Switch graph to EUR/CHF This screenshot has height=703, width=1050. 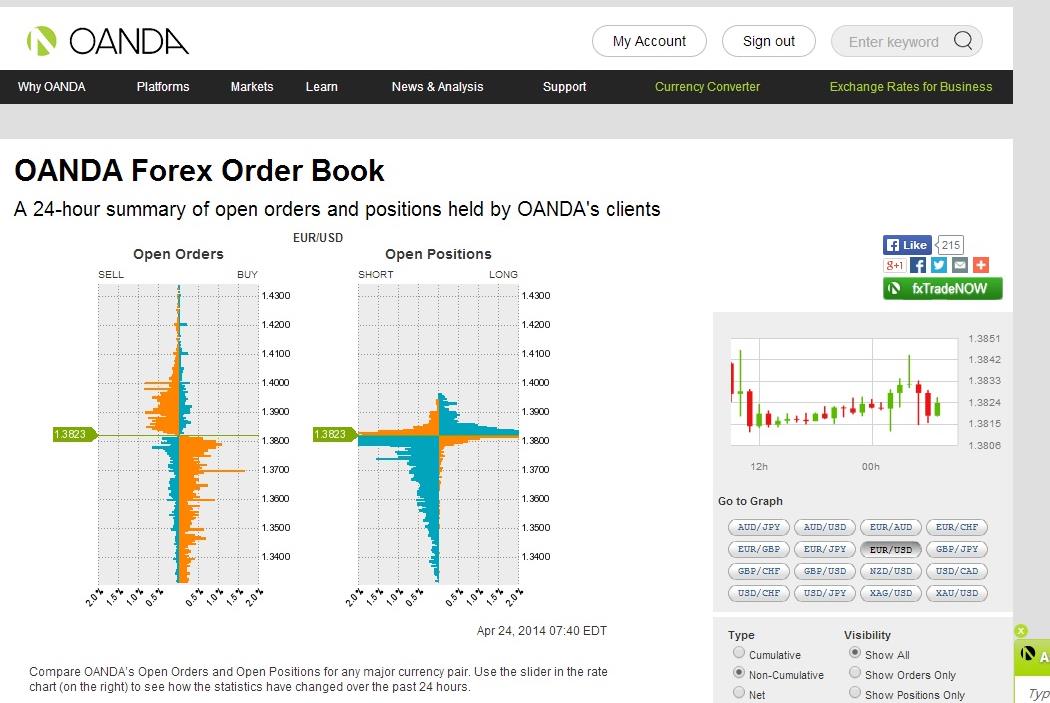point(957,528)
